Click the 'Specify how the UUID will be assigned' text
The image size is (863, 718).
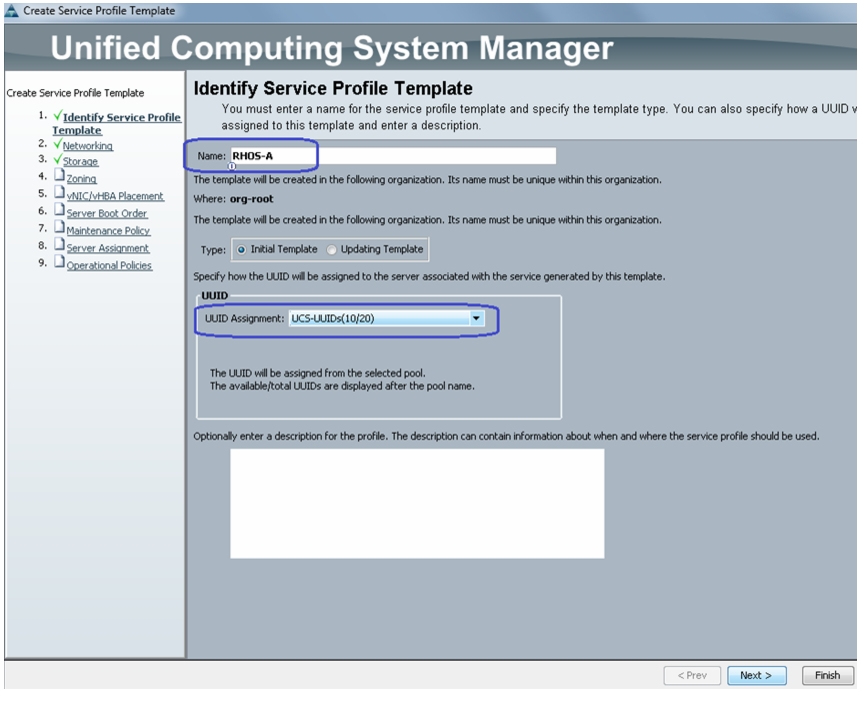(429, 277)
